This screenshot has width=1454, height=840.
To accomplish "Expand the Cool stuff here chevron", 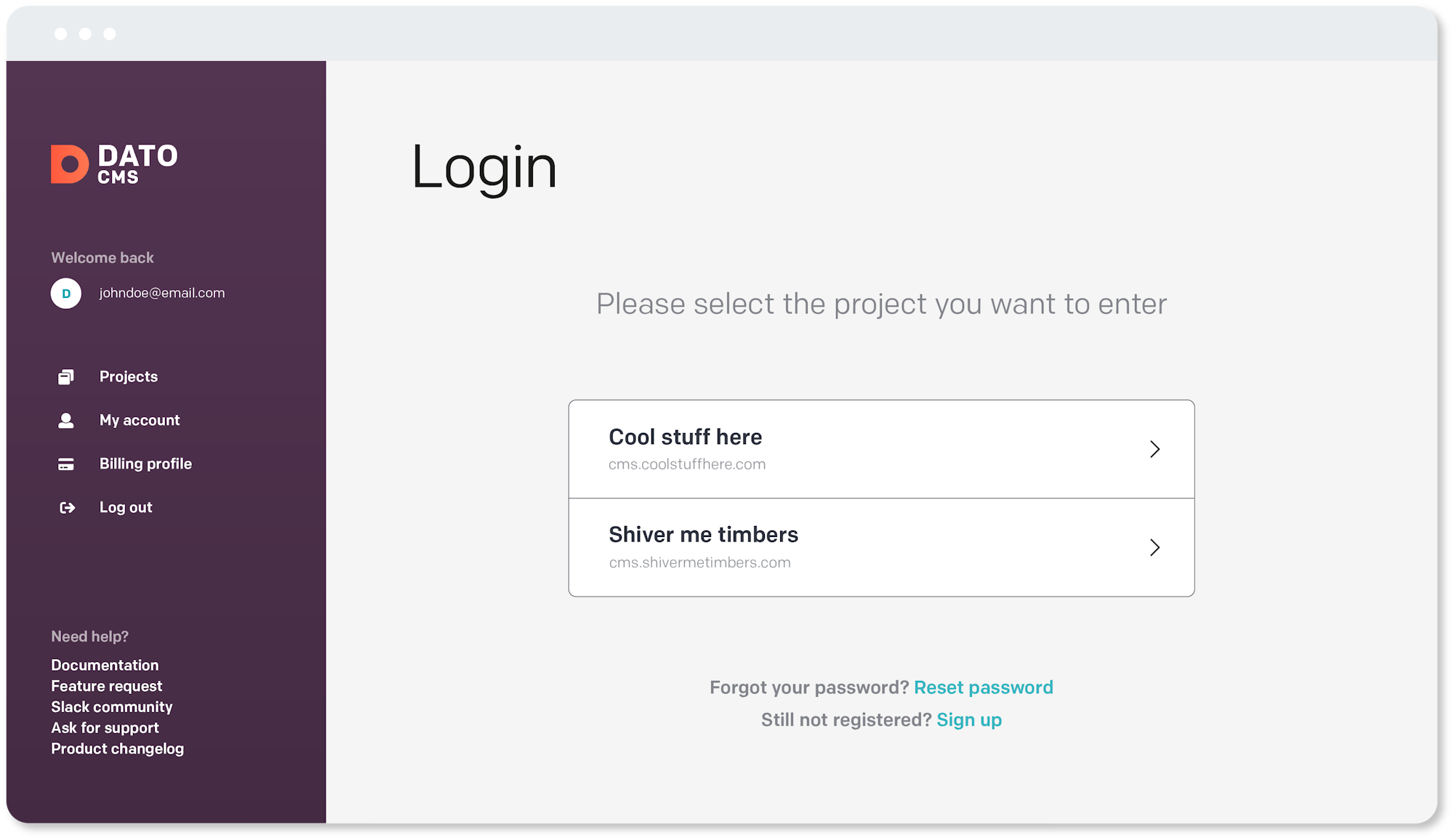I will (x=1154, y=449).
